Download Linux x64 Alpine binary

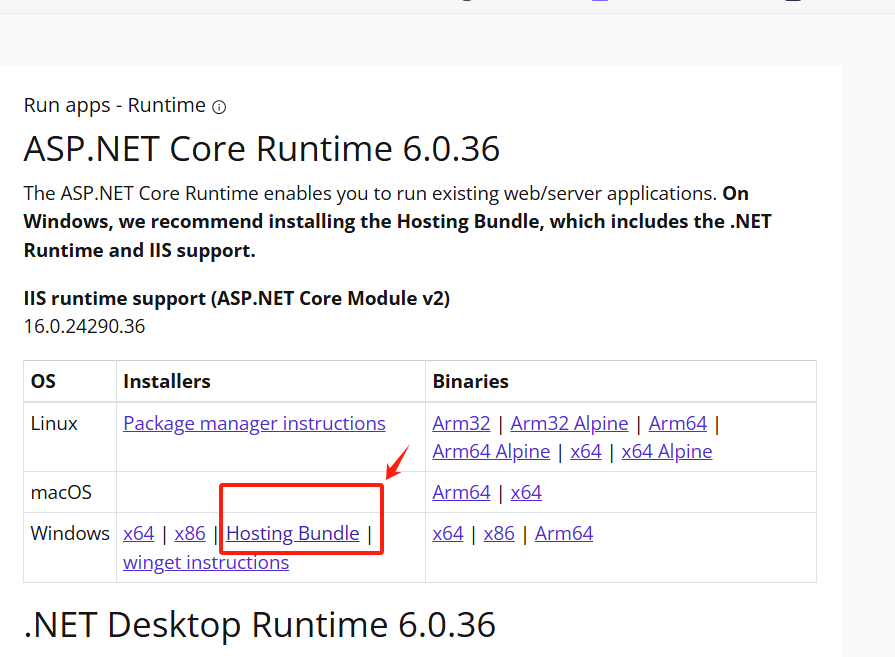(x=667, y=452)
